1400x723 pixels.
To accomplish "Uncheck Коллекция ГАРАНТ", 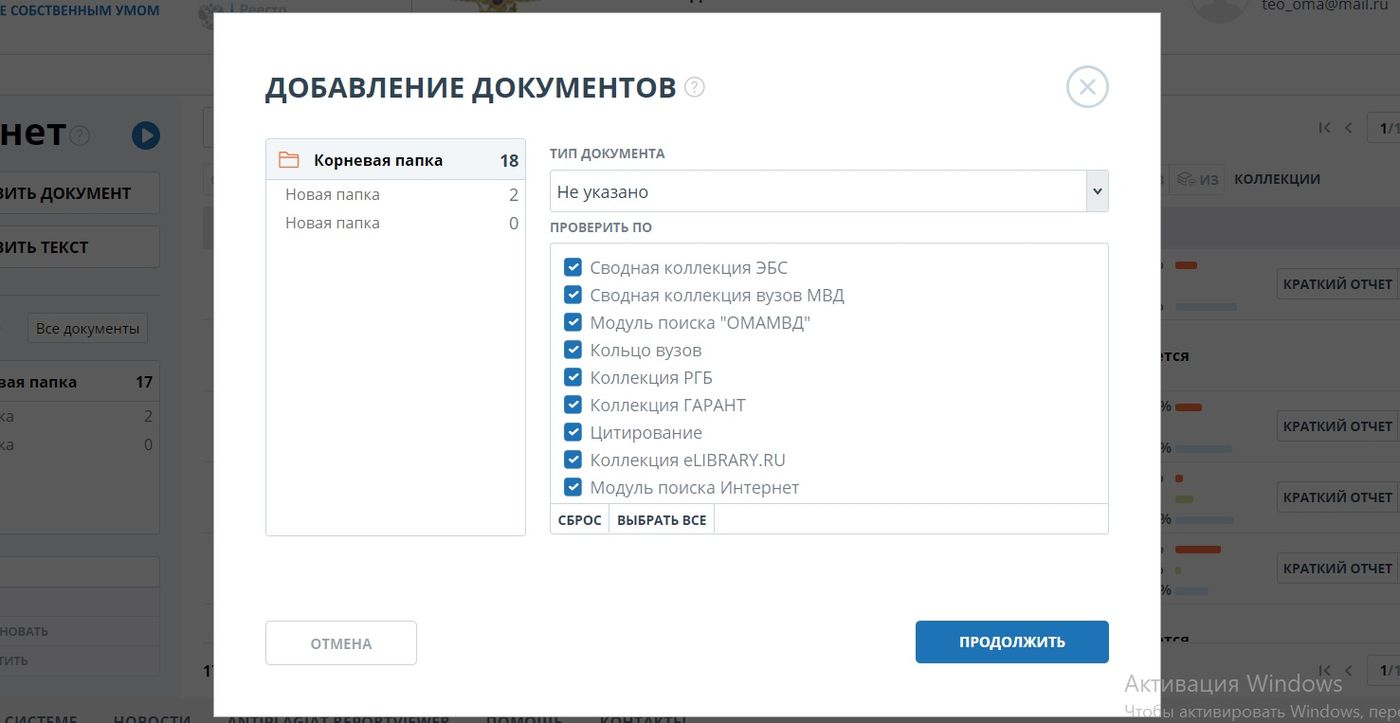I will click(x=573, y=405).
